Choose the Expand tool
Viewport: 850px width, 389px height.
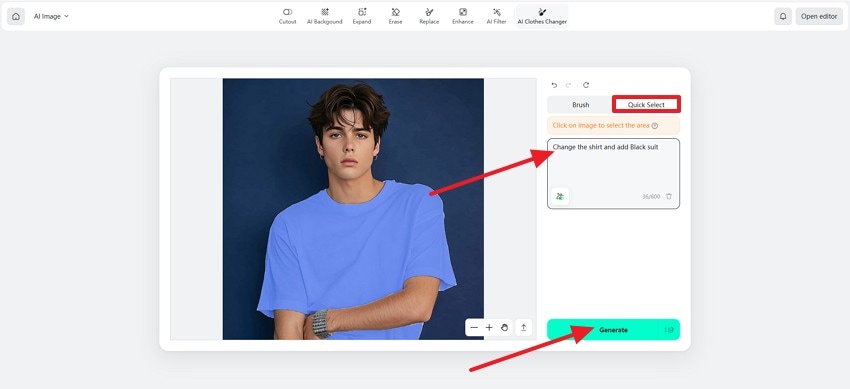(x=362, y=16)
